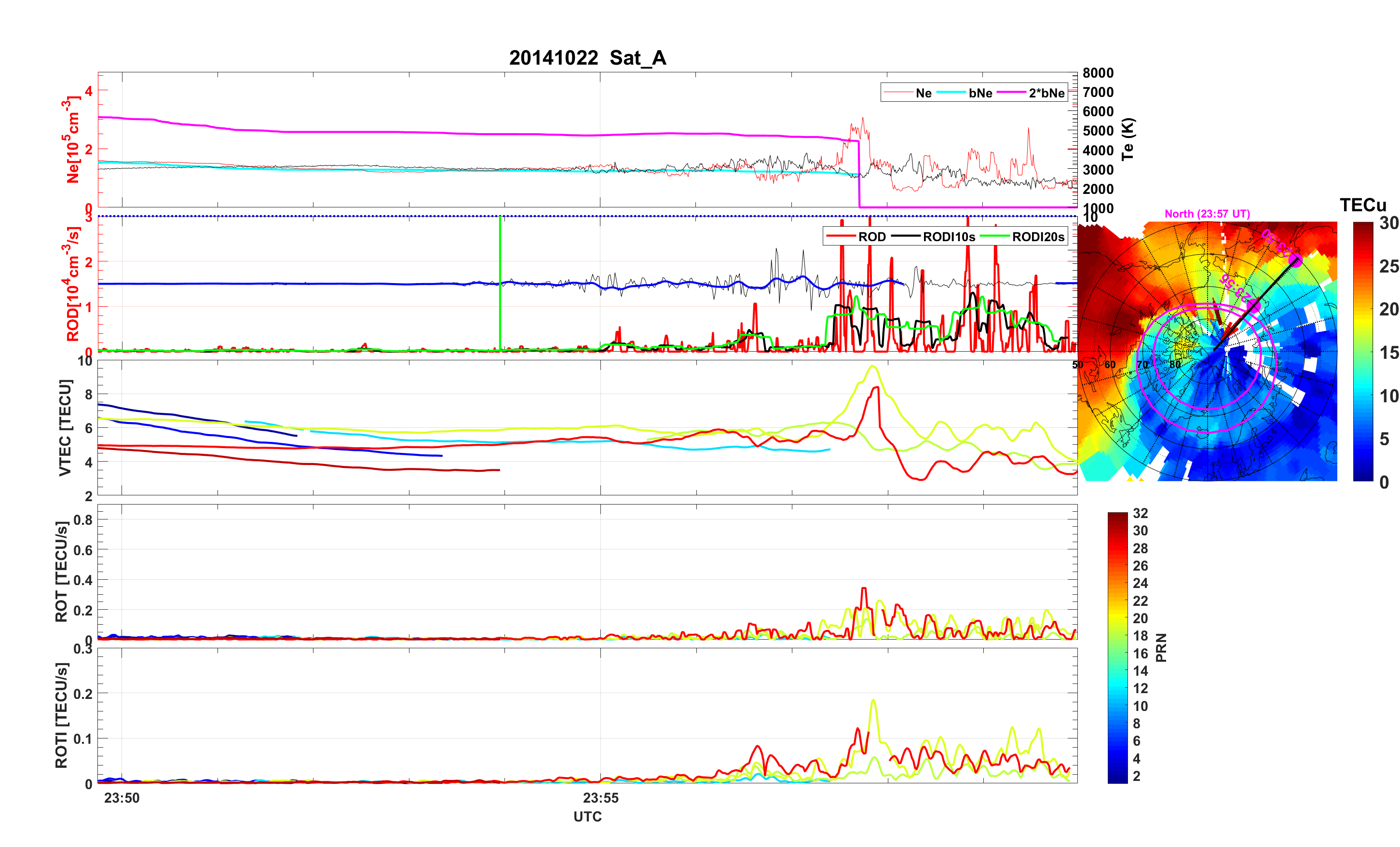Click the 2*bNe legend entry
Viewport: 1400px width, 847px height.
click(1046, 93)
